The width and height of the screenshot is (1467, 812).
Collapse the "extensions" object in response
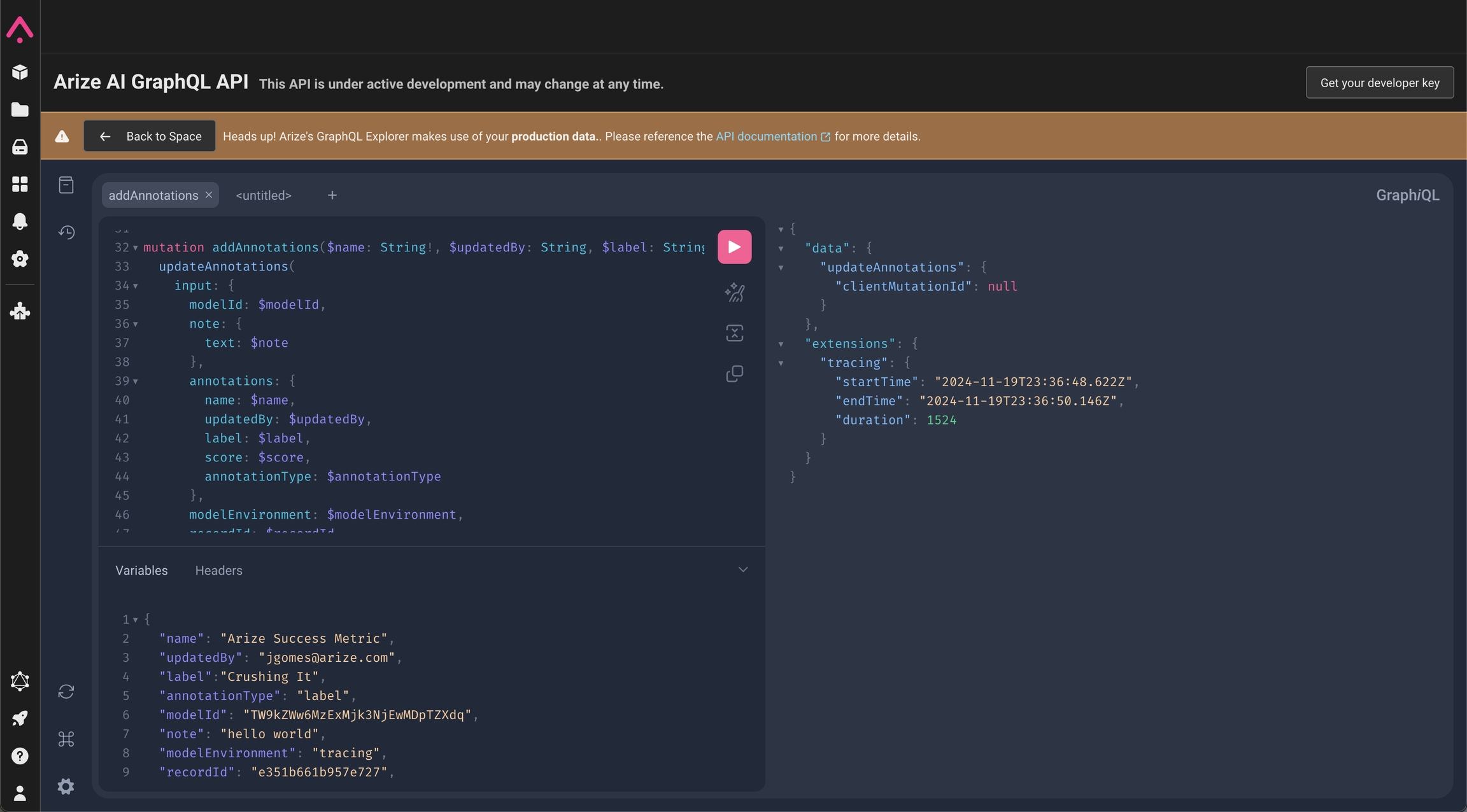coord(781,344)
